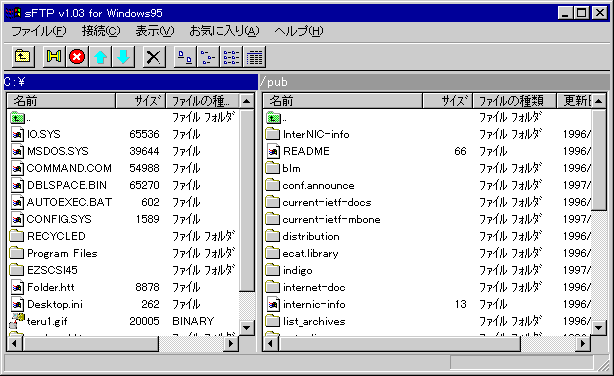Click the download down-arrow toolbar icon
The image size is (614, 376).
click(x=123, y=57)
